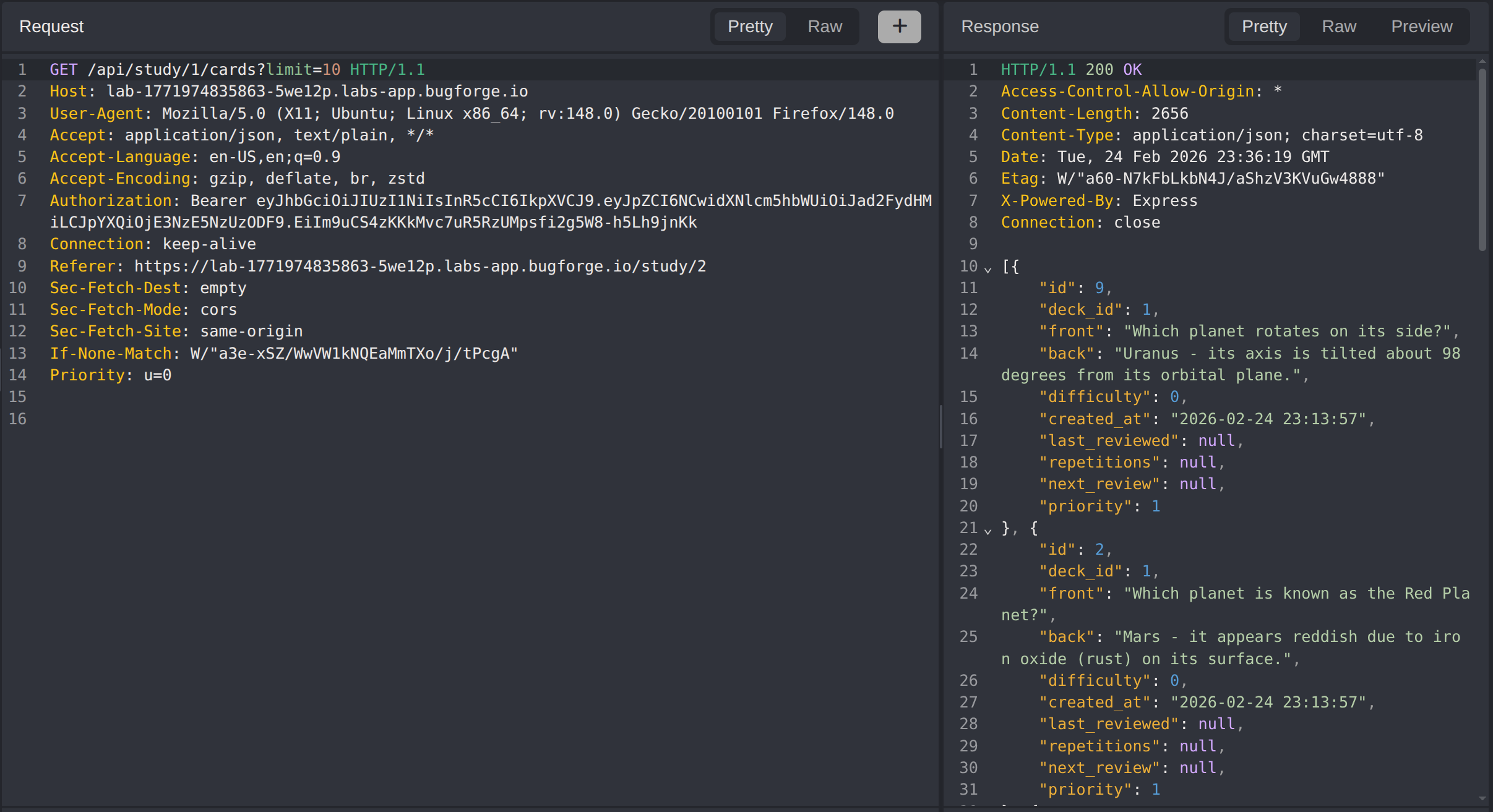Click the vertical divider between Request and Response

940,427
